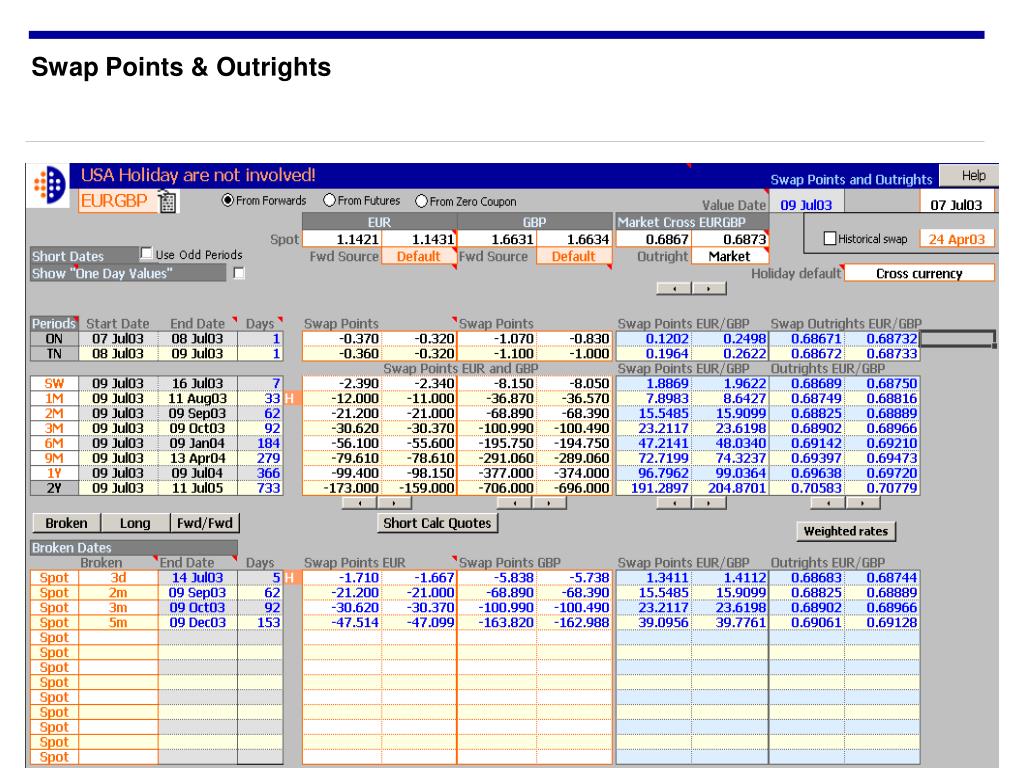
Task: Select the 6M period label
Action: point(54,443)
